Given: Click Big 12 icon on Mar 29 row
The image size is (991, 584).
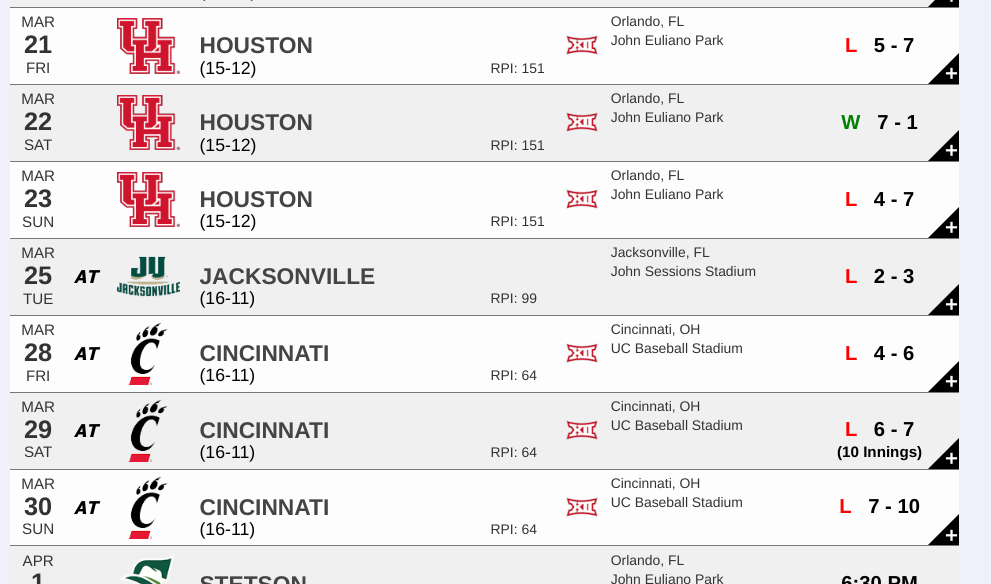Looking at the screenshot, I should click(582, 430).
